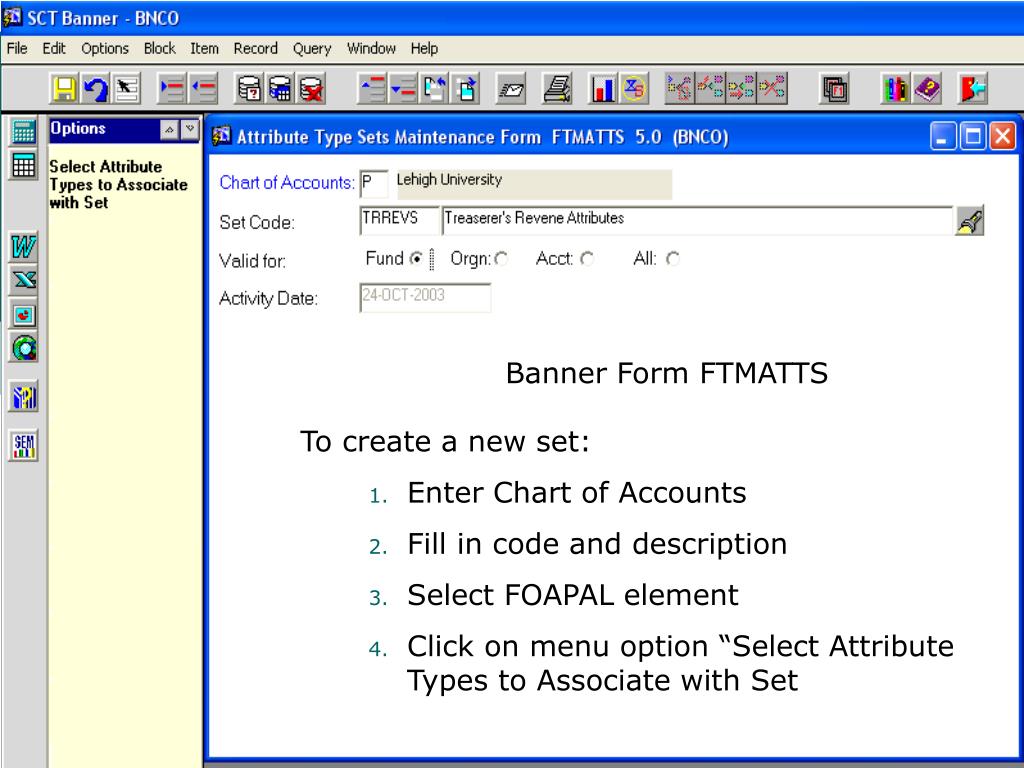Click the Select toolbar icon with cursor
Screen dimensions: 1024x768
[x=127, y=89]
